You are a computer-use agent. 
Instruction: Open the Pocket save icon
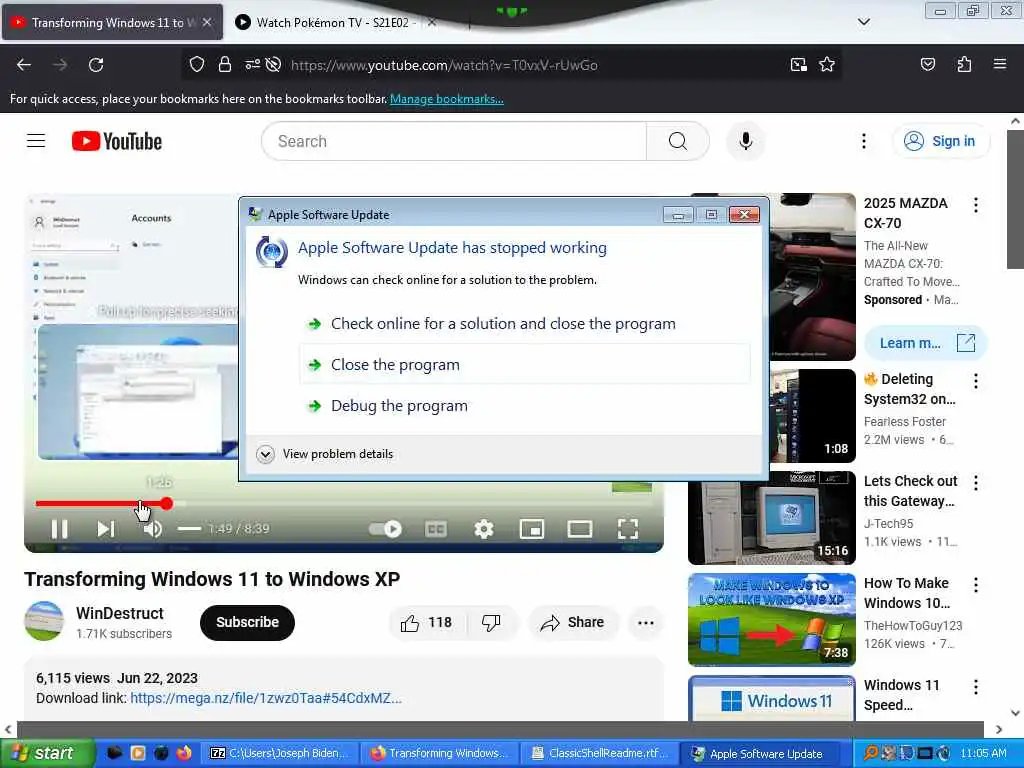click(x=927, y=64)
